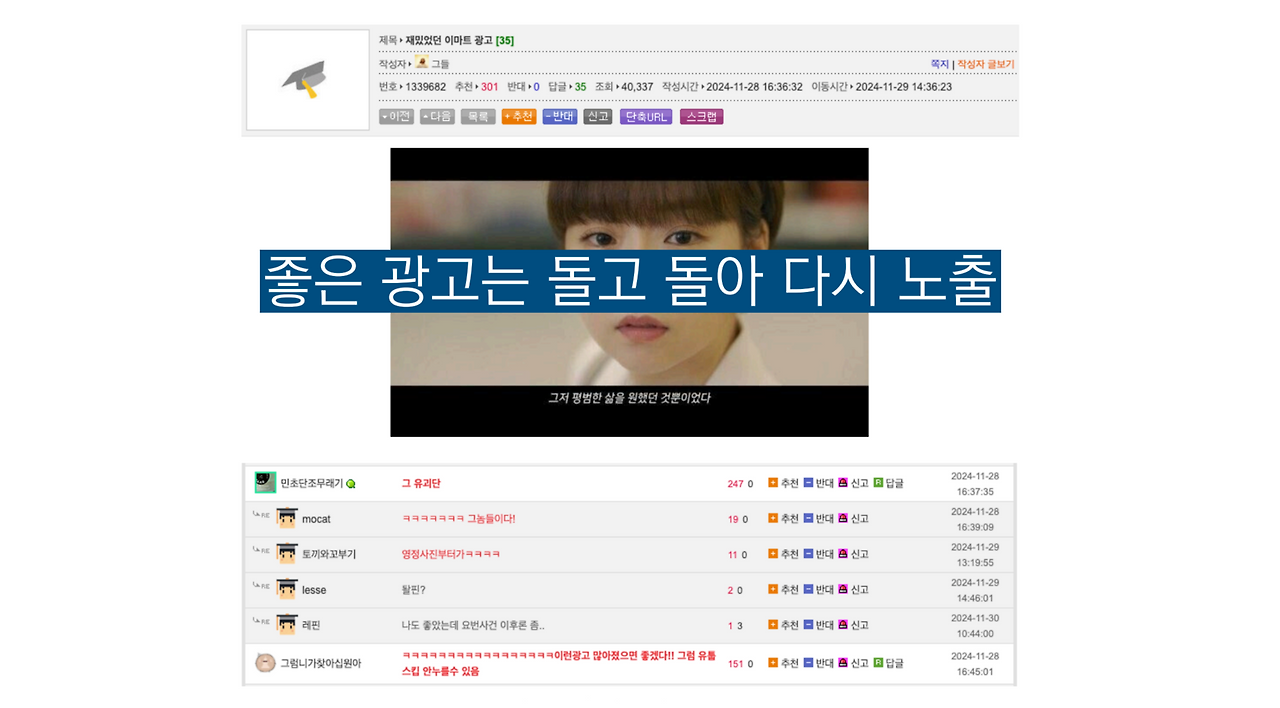Expand the up arrow on the 다음 button
1280x708 pixels.
tap(425, 116)
